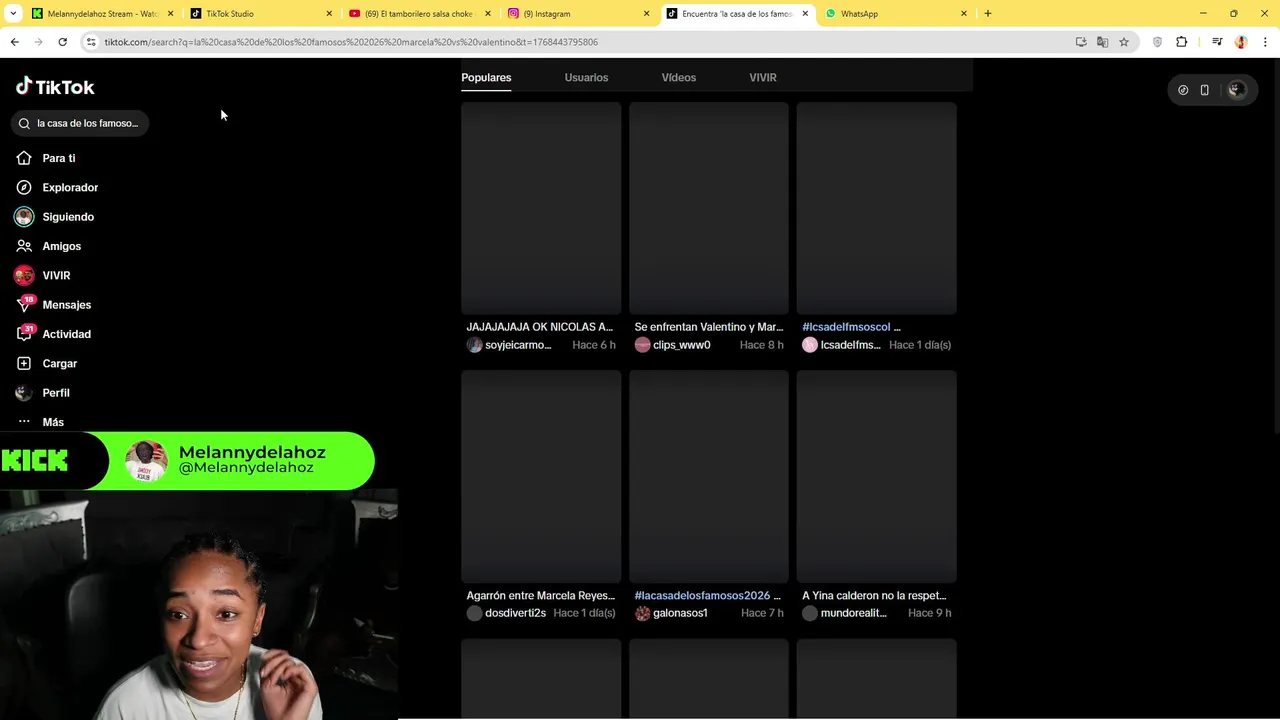Open user mundorealit... profile link
The height and width of the screenshot is (720, 1280).
854,613
